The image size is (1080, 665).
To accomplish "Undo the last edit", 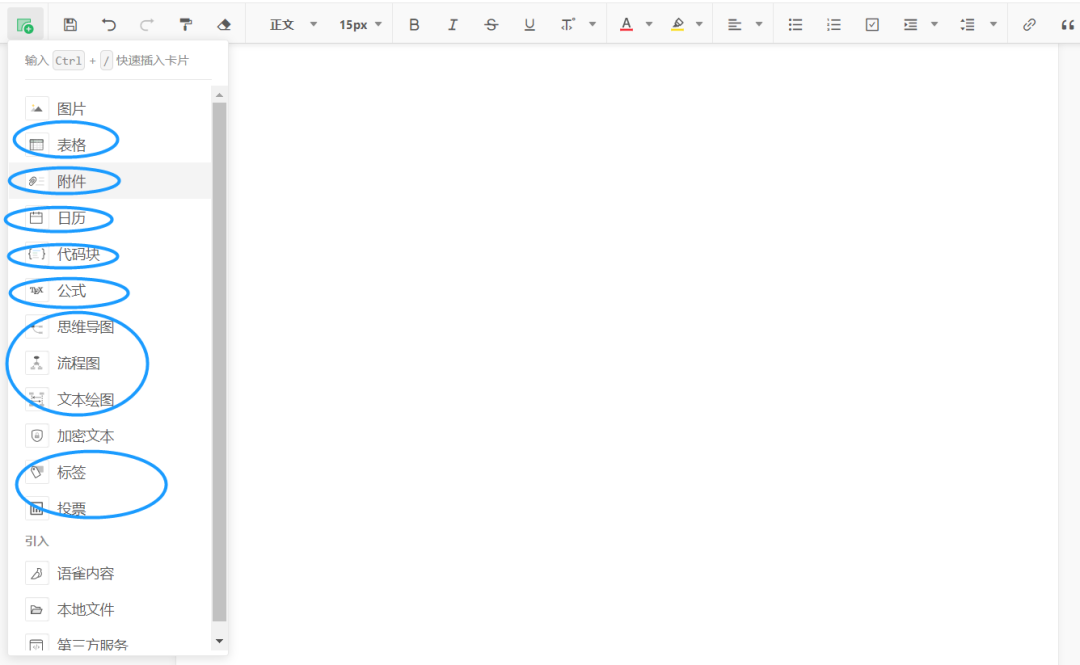I will 109,25.
